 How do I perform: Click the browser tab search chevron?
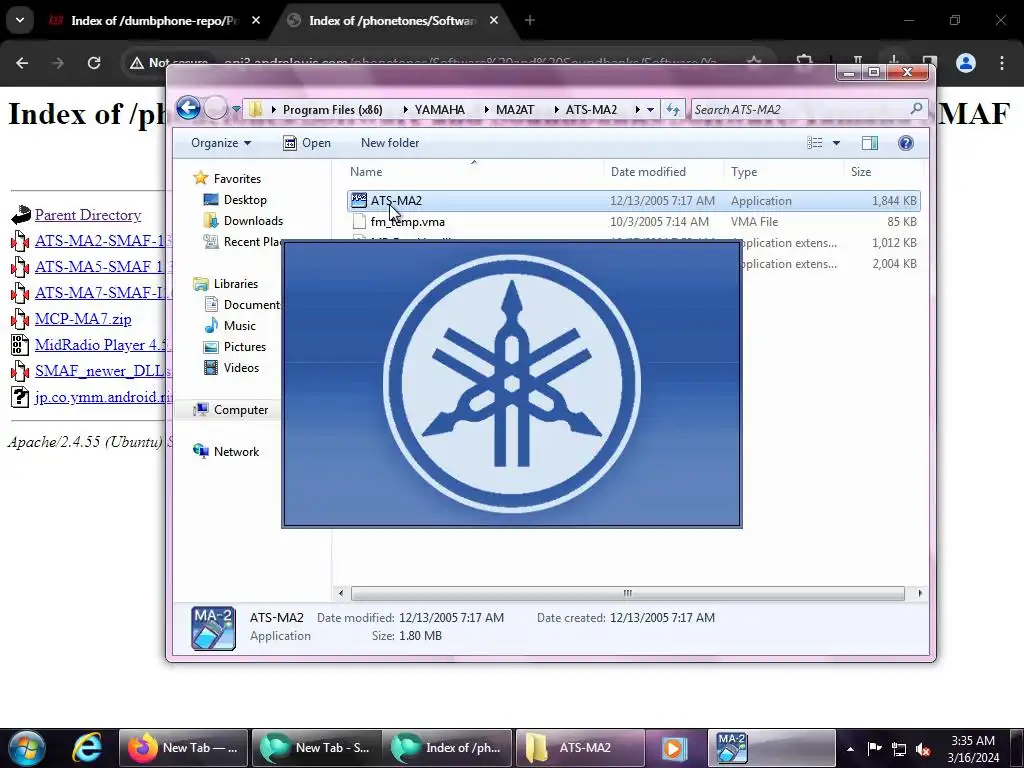(20, 20)
